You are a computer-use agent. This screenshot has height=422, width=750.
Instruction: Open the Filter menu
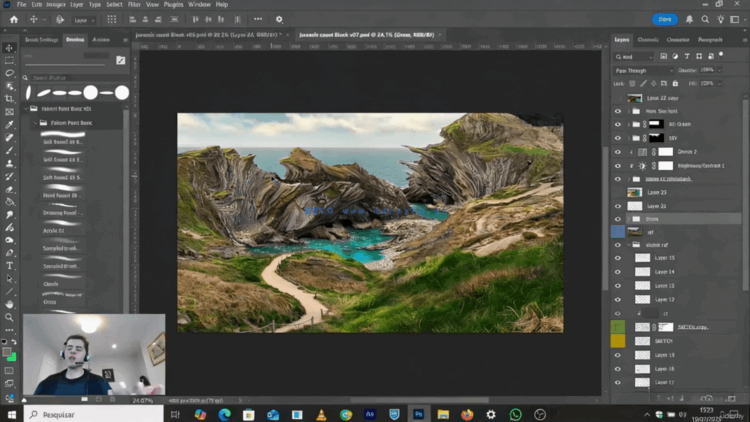[x=134, y=4]
